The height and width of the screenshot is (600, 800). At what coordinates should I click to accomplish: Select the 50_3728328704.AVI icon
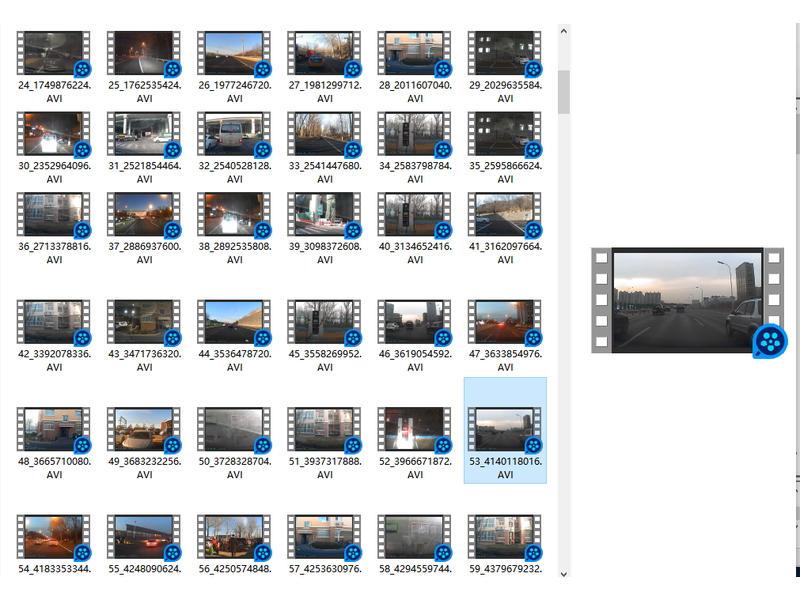tap(235, 430)
